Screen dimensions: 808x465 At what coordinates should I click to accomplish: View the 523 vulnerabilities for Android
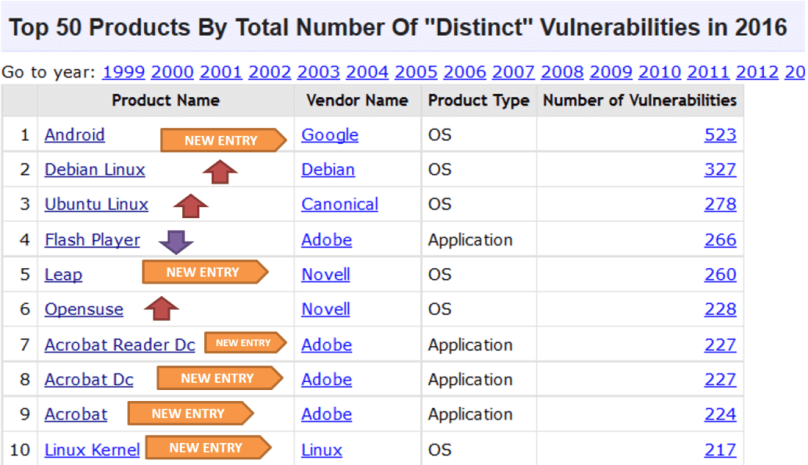point(720,135)
